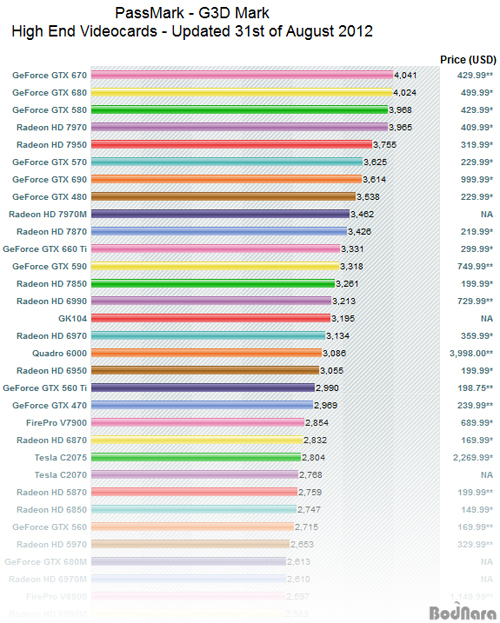Open the Radeon HD 6970 label
The image size is (500, 623).
tap(51, 336)
